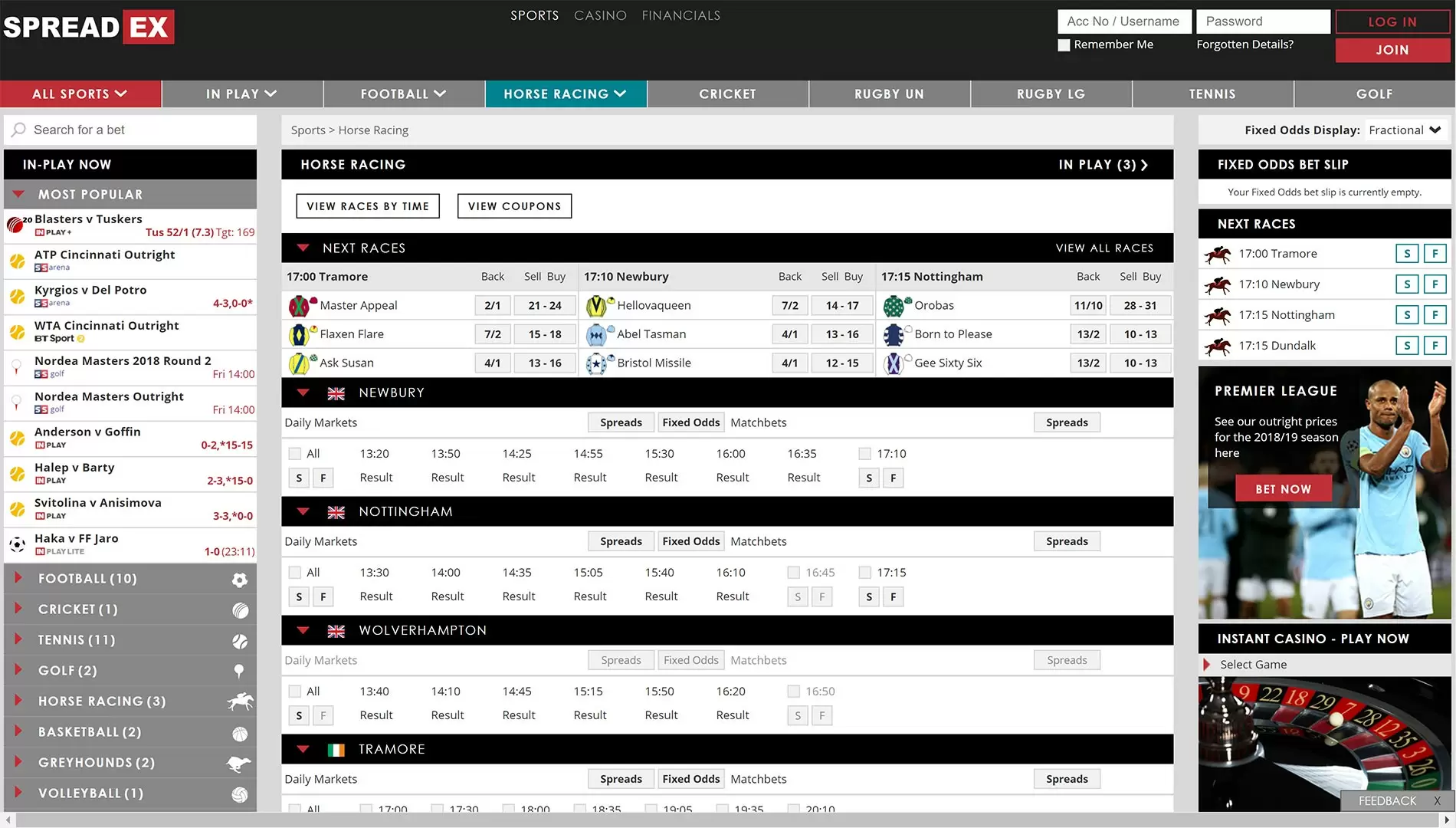
Task: Click horse icon beside 17:00 Tramore
Action: pos(1218,254)
